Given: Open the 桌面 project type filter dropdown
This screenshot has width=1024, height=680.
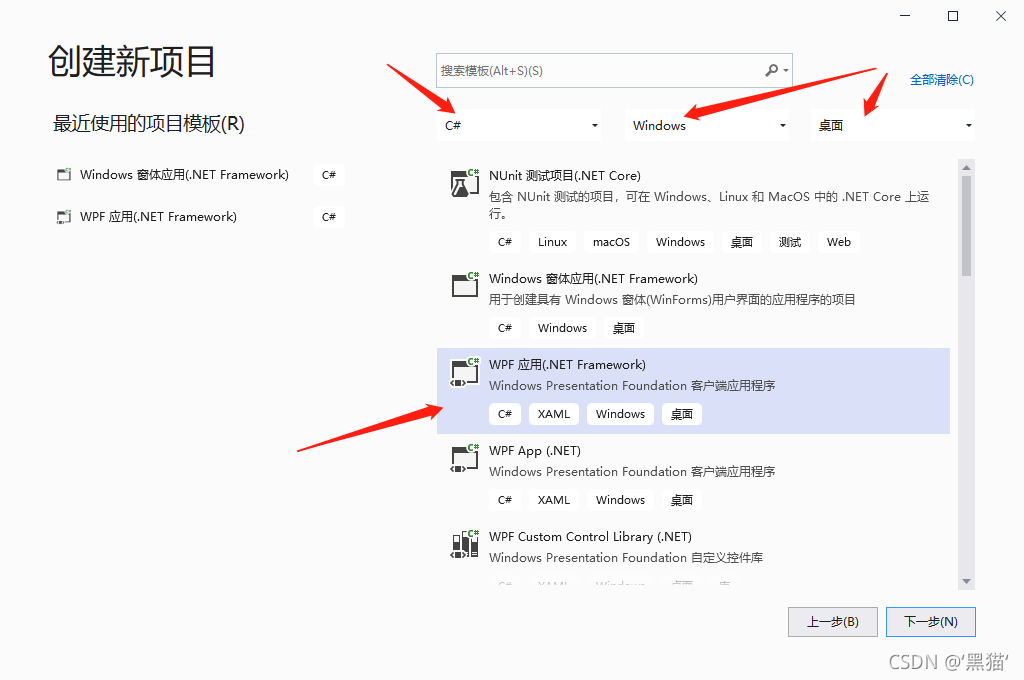Looking at the screenshot, I should [893, 125].
